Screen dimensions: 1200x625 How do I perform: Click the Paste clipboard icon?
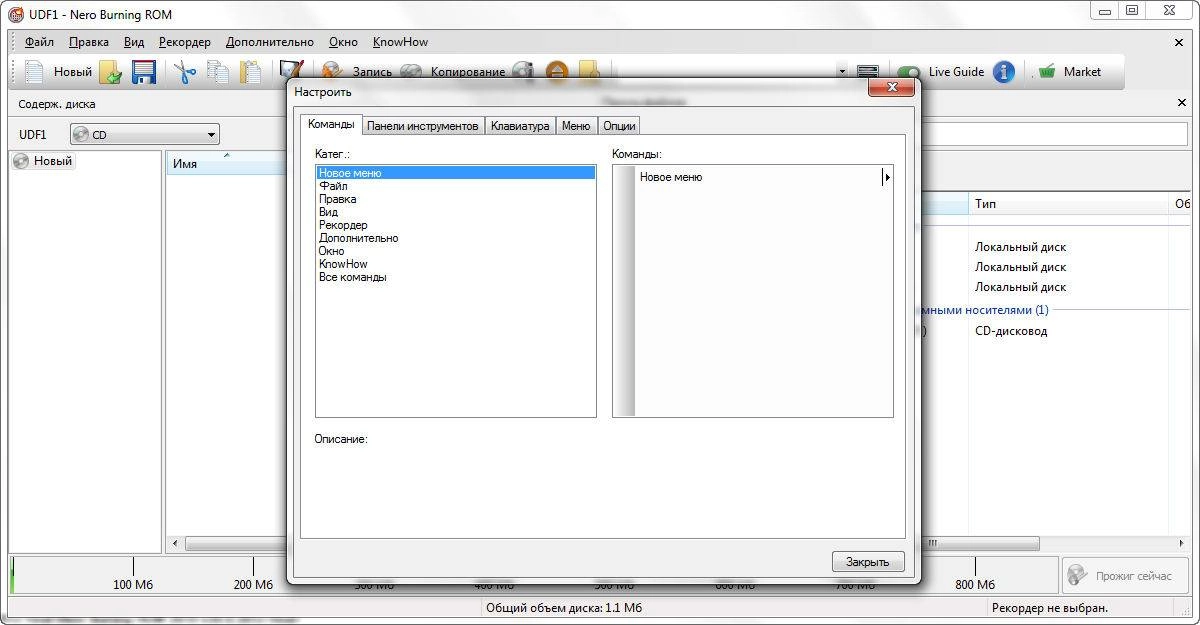250,72
